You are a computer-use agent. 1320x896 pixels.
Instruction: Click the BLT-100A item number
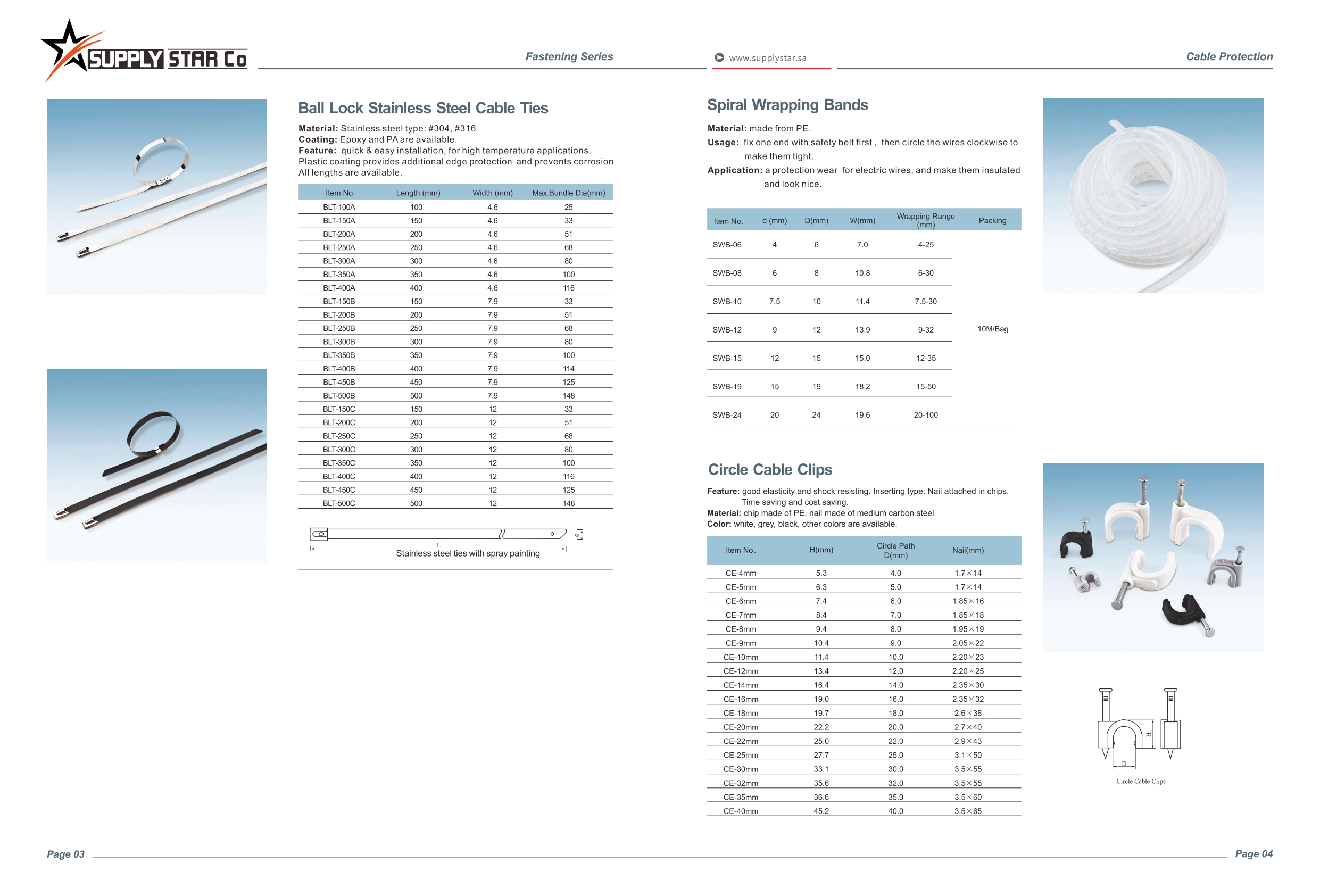pyautogui.click(x=339, y=208)
